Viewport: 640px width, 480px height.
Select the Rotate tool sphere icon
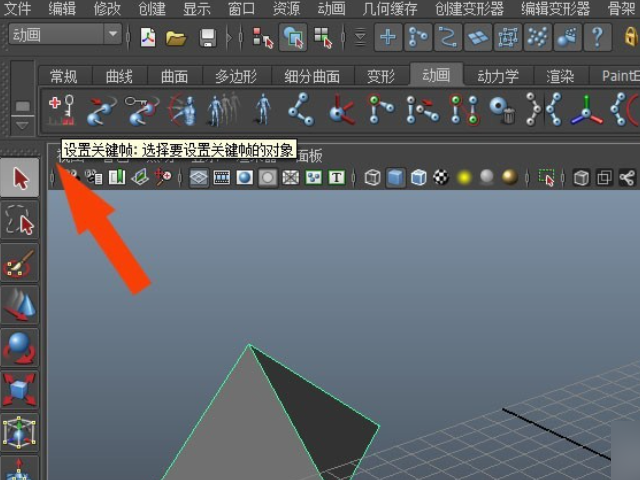tap(20, 348)
